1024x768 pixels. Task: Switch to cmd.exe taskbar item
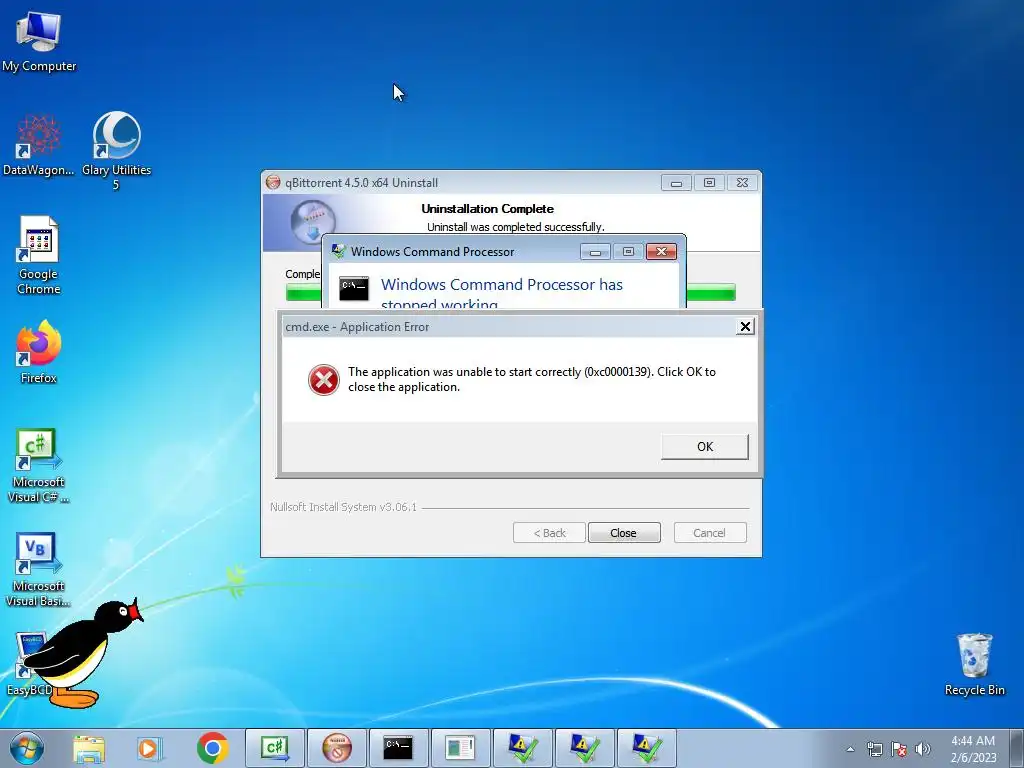click(x=398, y=748)
